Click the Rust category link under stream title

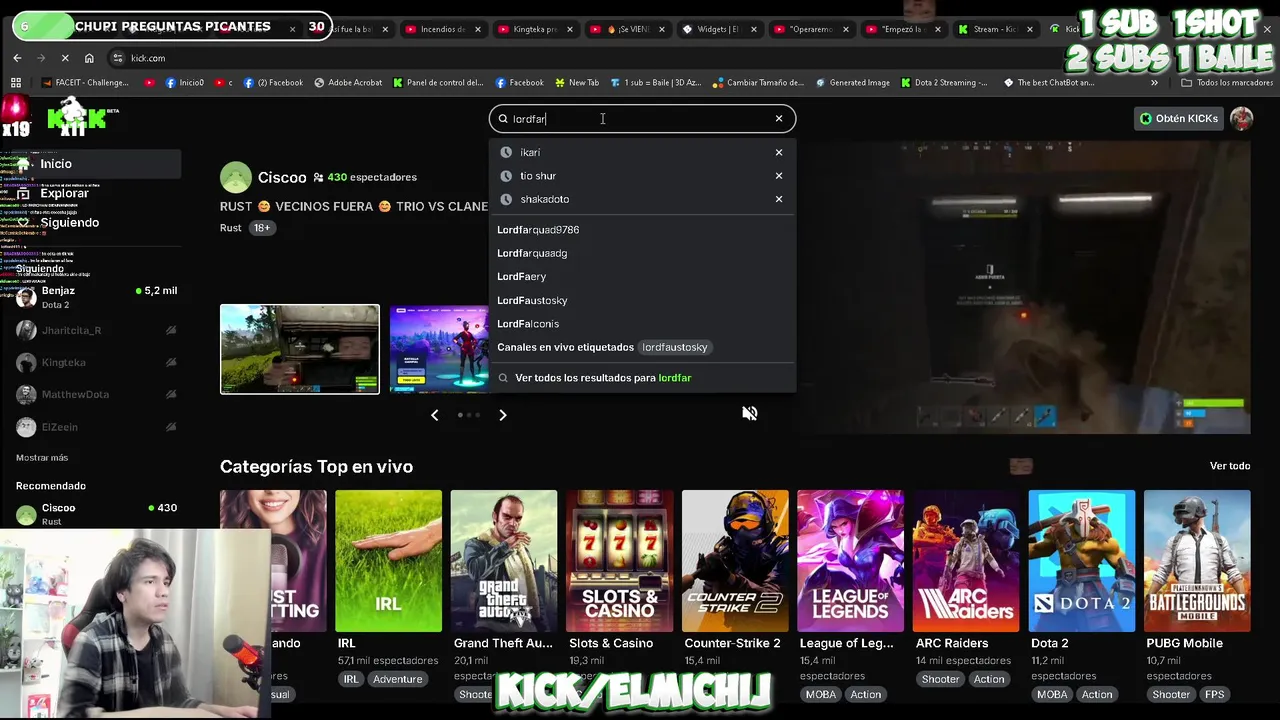pos(231,228)
